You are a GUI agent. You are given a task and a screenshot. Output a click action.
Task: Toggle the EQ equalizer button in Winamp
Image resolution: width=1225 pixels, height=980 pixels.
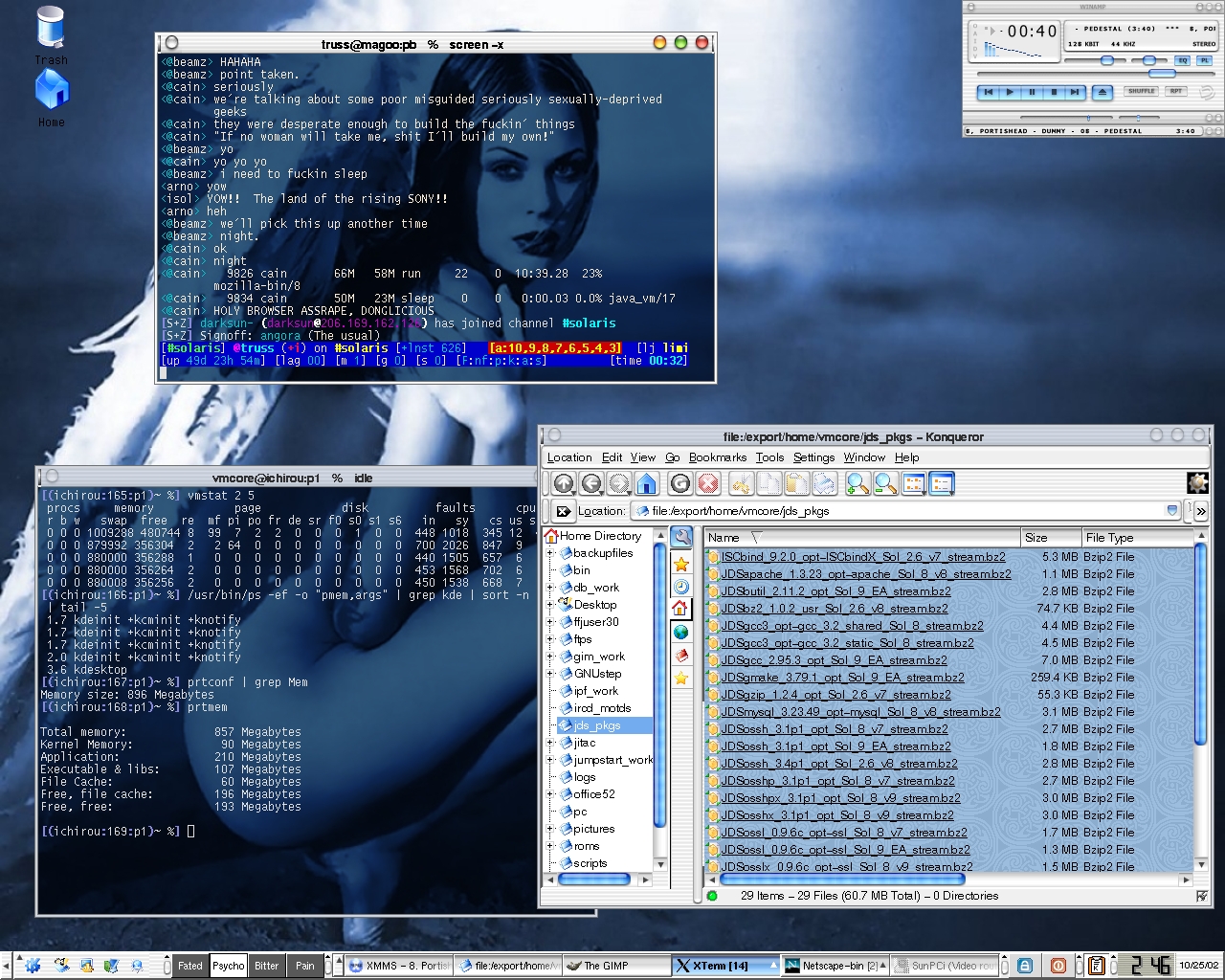click(1183, 60)
